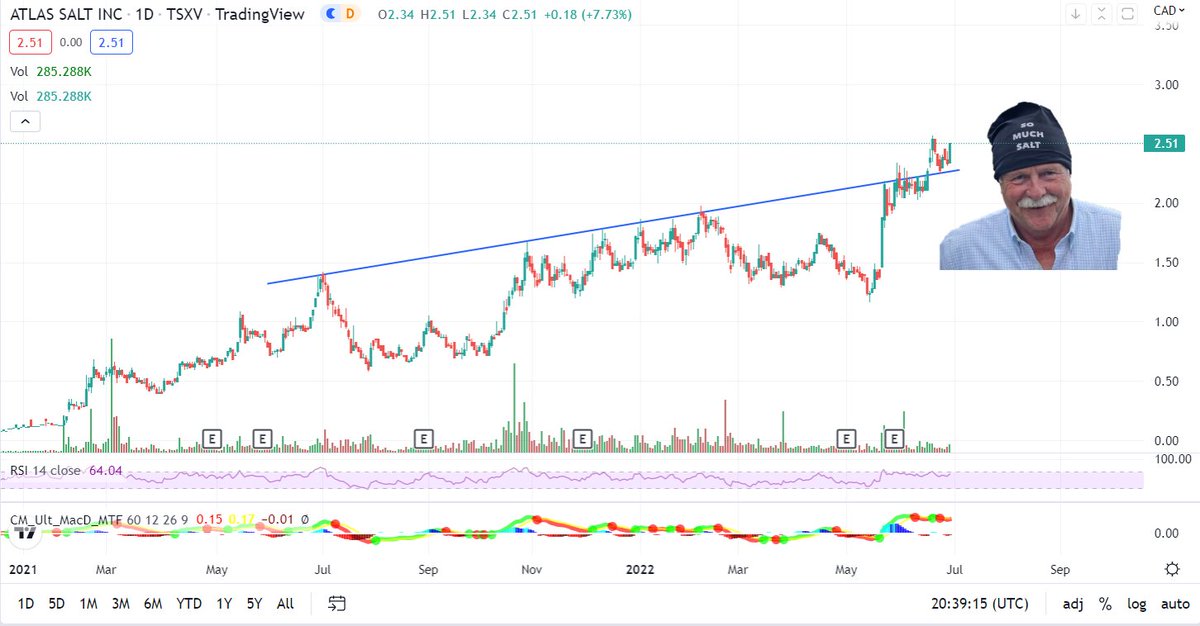The image size is (1200, 626).
Task: Click the E earnings marker above Sep 2021
Action: click(423, 437)
